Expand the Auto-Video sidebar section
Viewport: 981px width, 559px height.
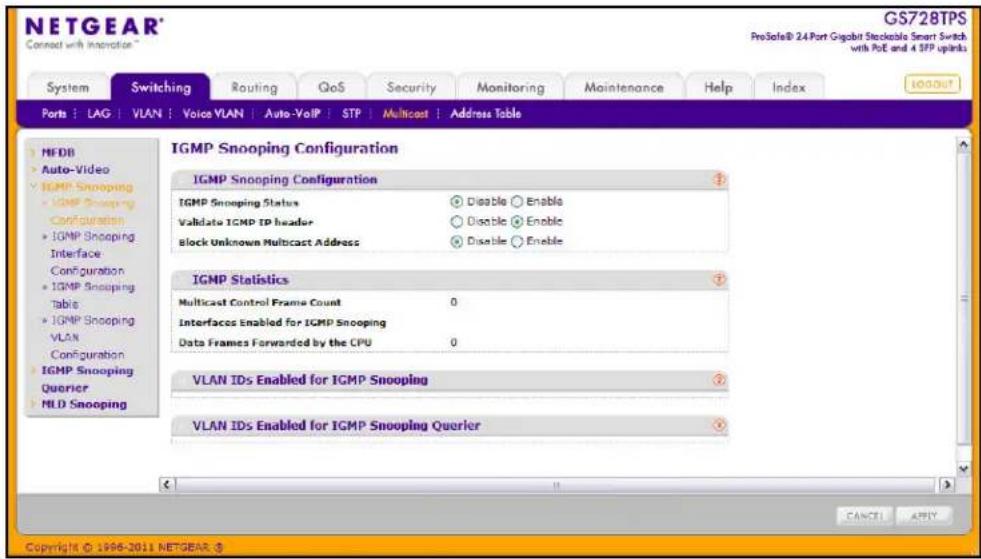click(74, 170)
